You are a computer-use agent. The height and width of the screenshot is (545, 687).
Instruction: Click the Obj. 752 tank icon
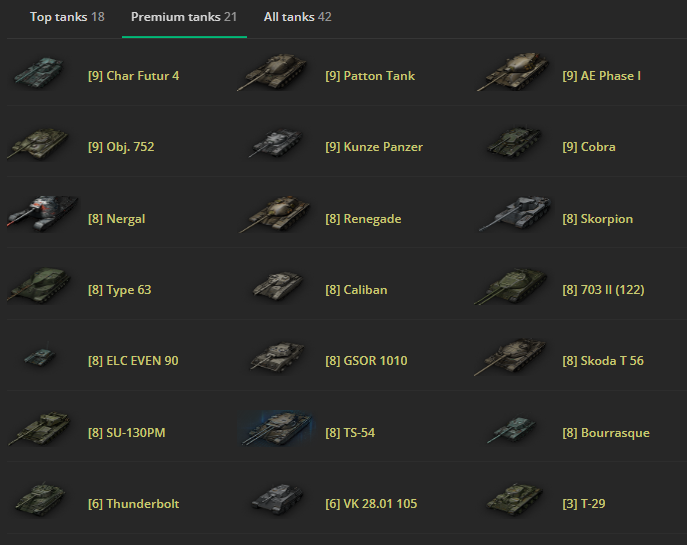coord(39,144)
